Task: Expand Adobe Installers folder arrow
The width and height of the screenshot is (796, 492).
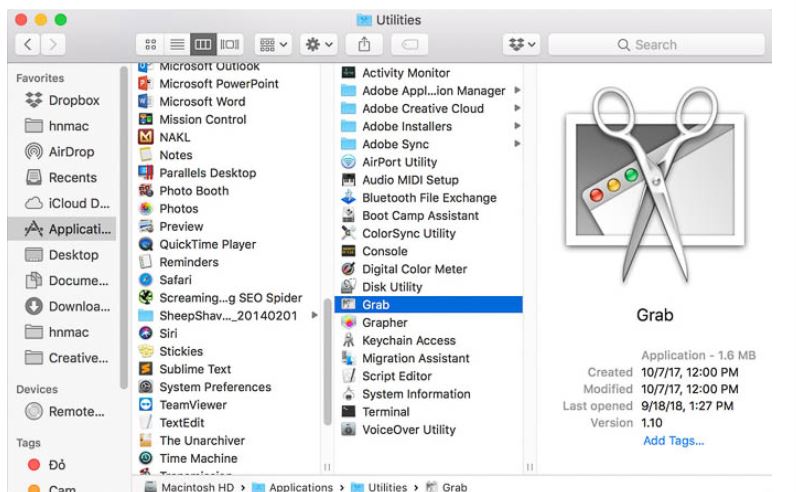Action: [x=517, y=126]
